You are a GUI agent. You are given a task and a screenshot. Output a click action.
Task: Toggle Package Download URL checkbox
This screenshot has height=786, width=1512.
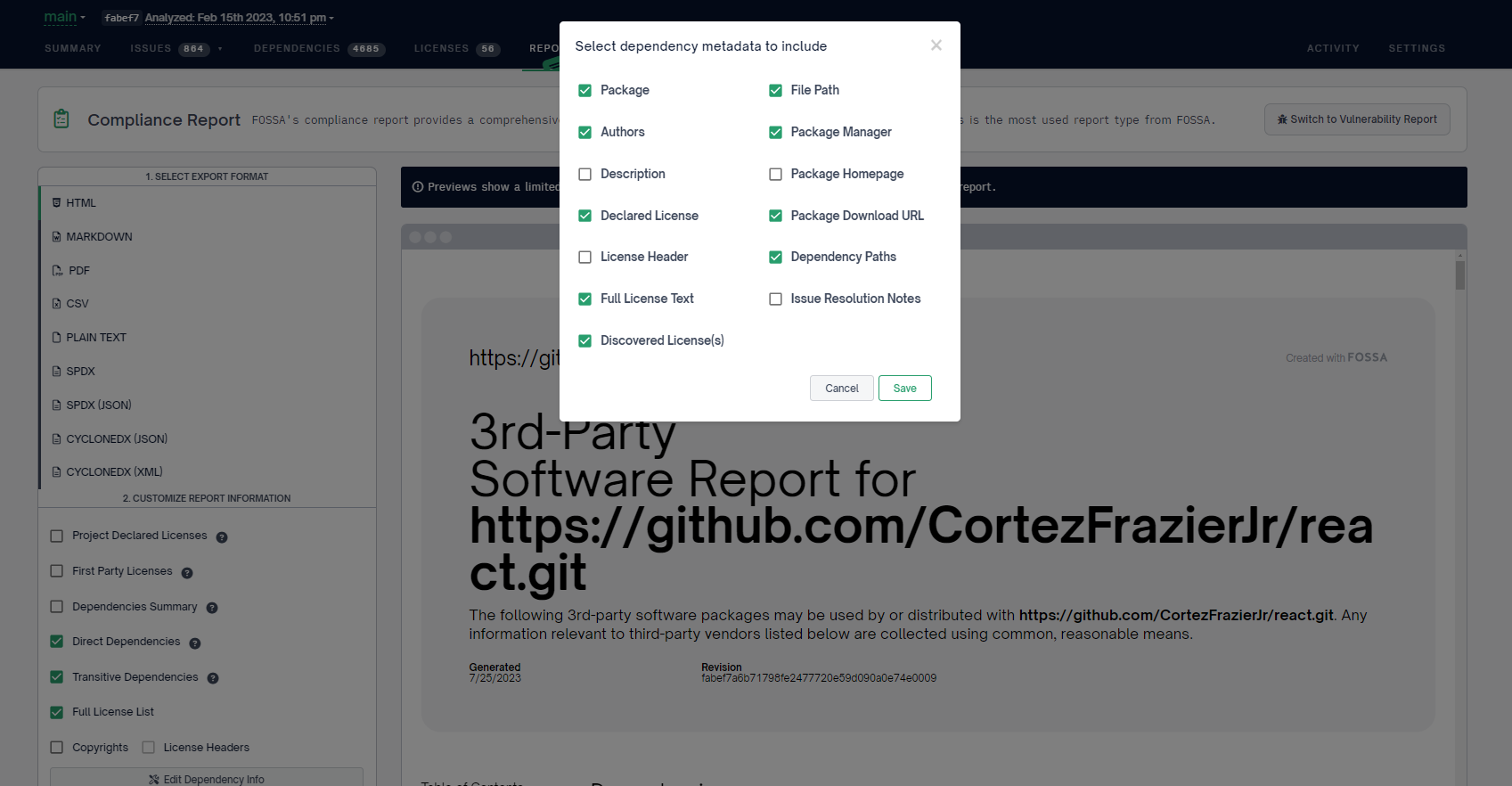(x=775, y=216)
